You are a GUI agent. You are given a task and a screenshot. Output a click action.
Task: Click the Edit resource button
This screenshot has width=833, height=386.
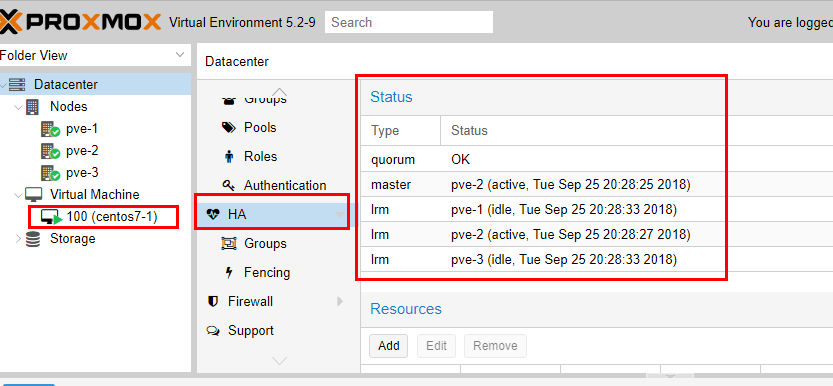point(436,346)
